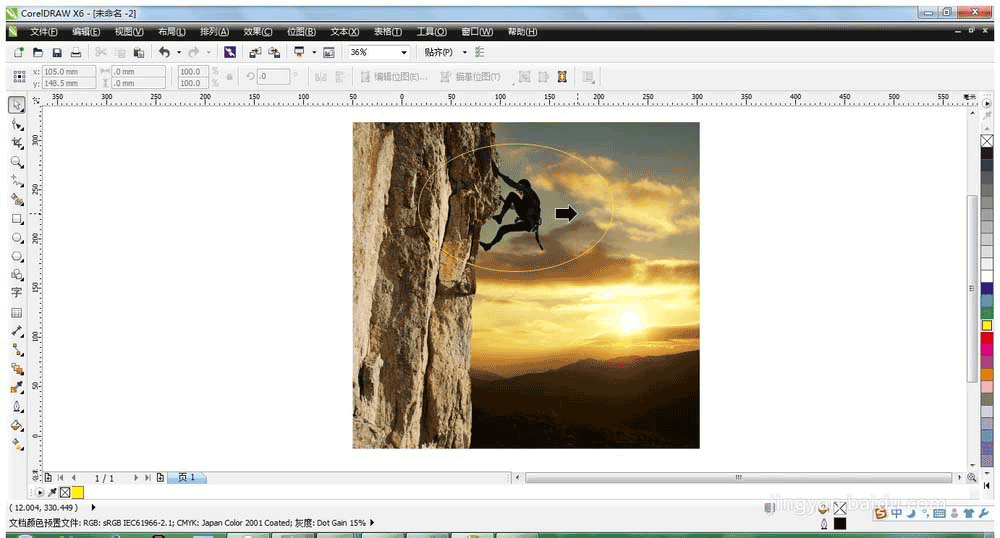Open the 位图(B) menu
The width and height of the screenshot is (1000, 538).
point(301,31)
